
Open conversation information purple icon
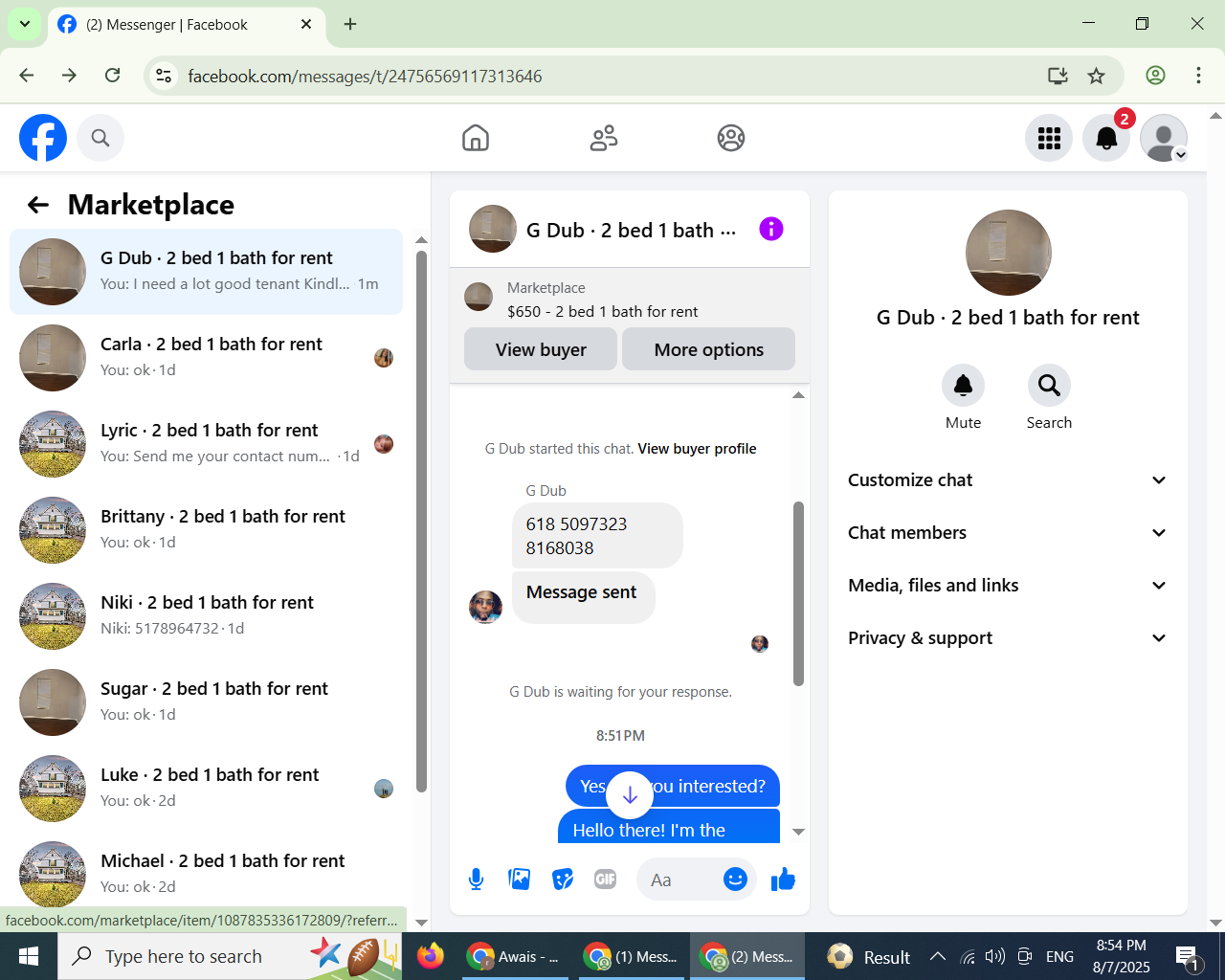point(771,229)
